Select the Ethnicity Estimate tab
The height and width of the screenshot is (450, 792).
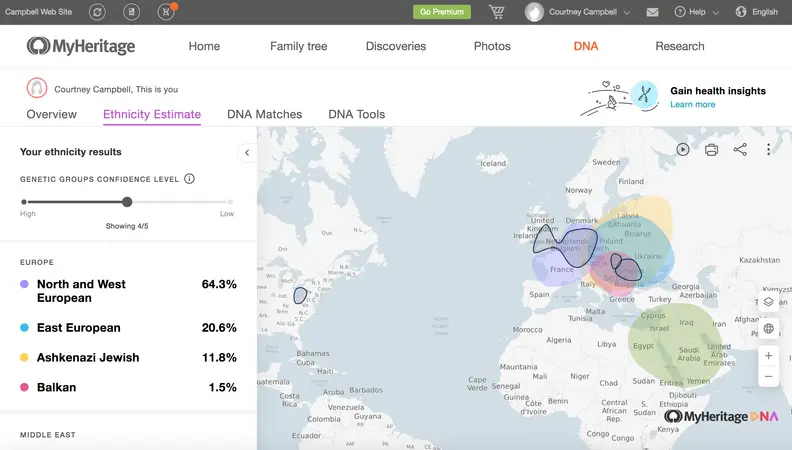point(152,114)
